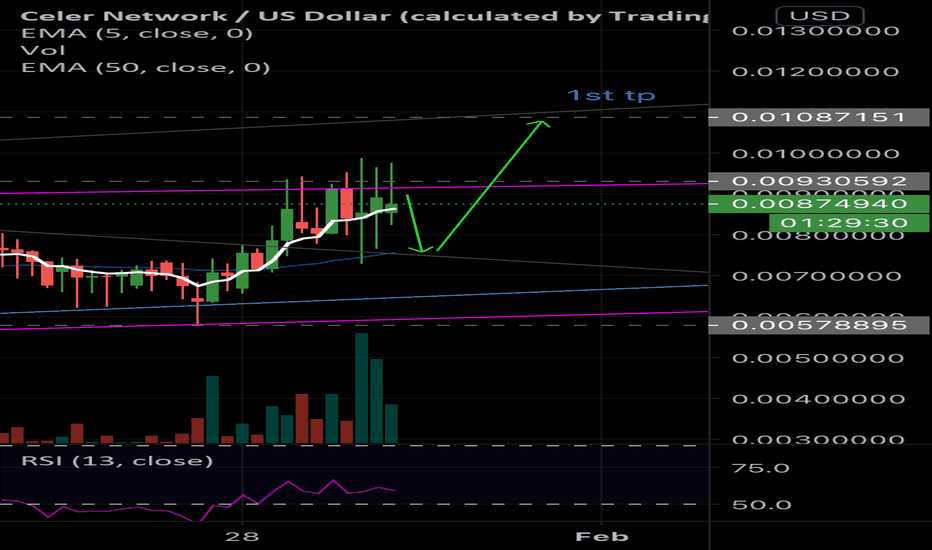Click the Celer Network / US Dollar title
This screenshot has height=550, width=932.
coord(364,15)
